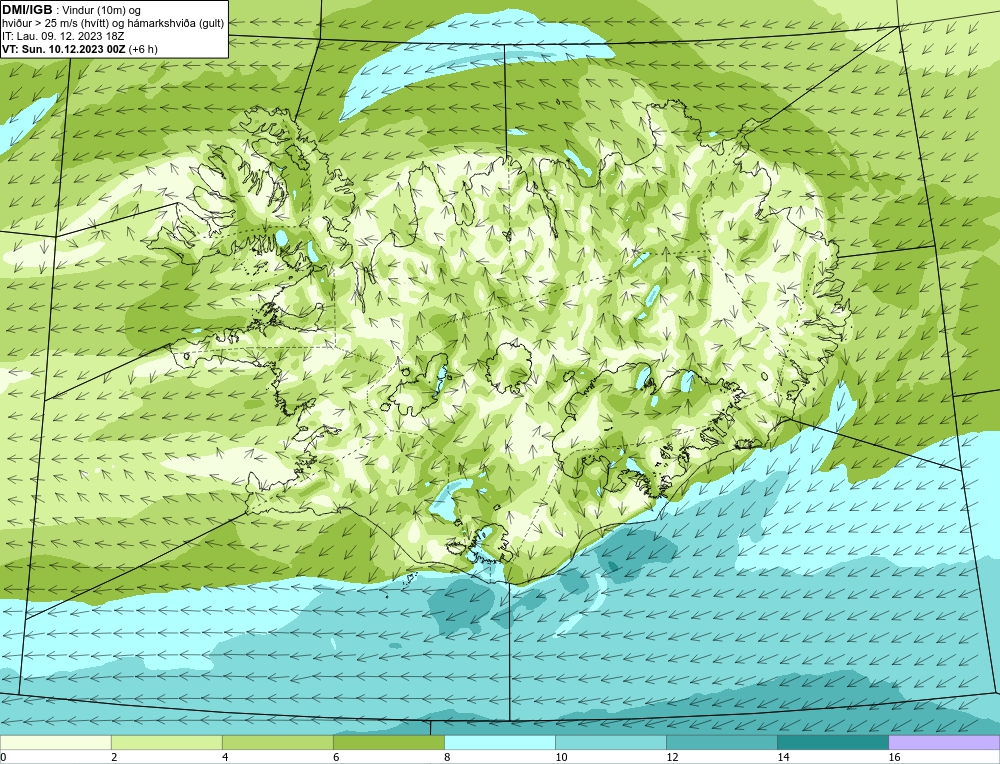Click the legend value "4"
The height and width of the screenshot is (764, 1000).
[x=225, y=757]
